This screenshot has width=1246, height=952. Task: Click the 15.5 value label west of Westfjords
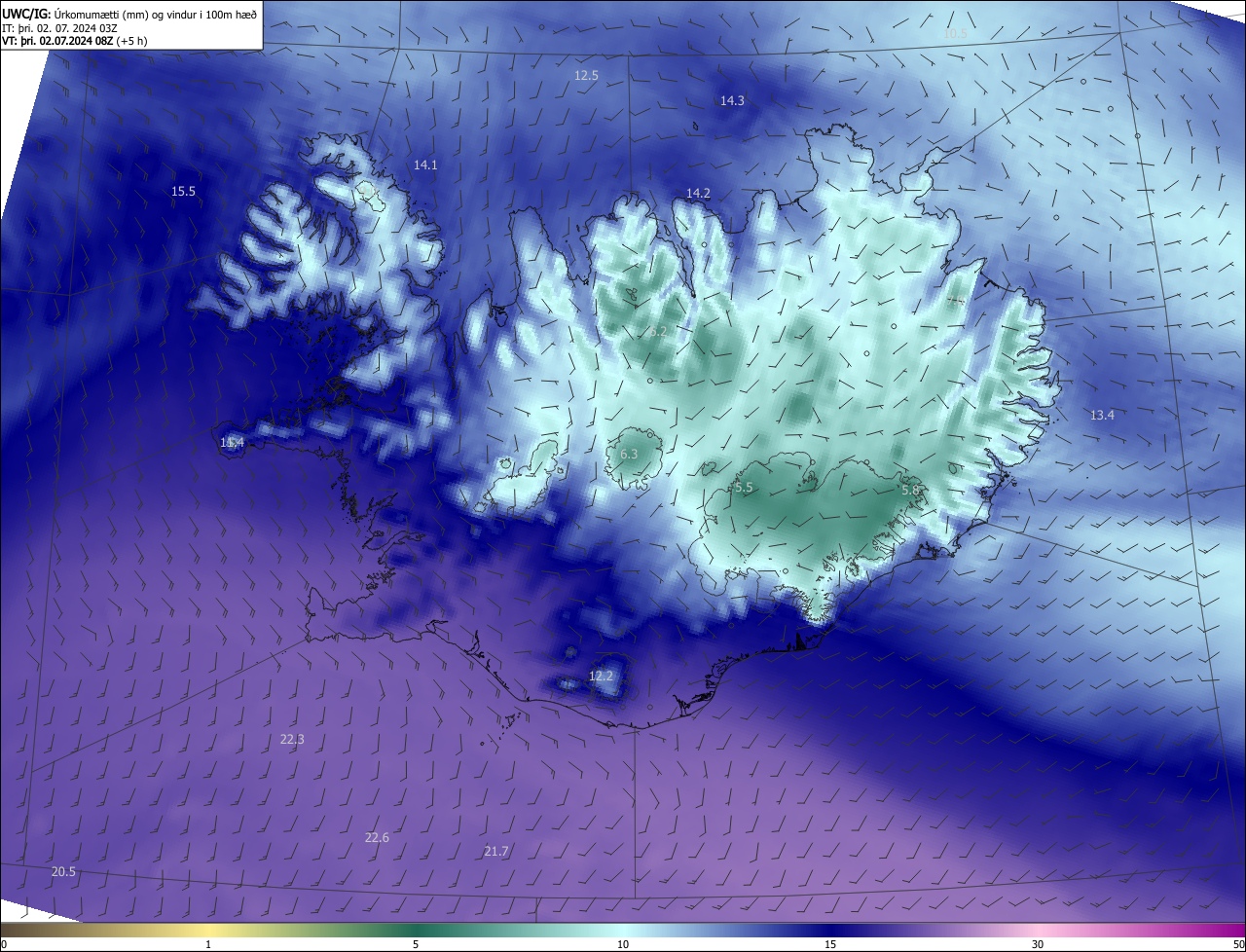tap(183, 191)
